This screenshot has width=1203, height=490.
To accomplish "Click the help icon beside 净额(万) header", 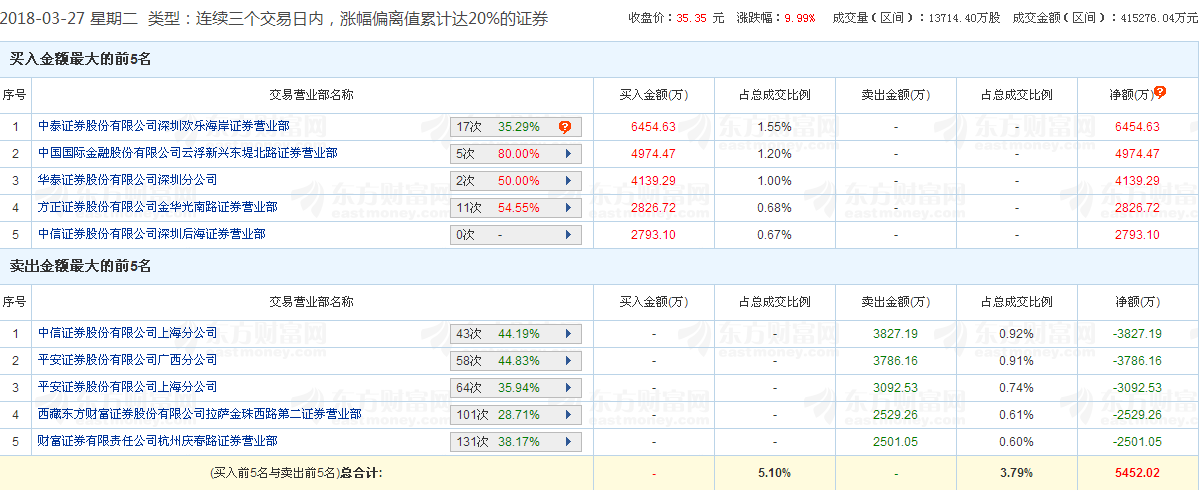I will [1160, 92].
